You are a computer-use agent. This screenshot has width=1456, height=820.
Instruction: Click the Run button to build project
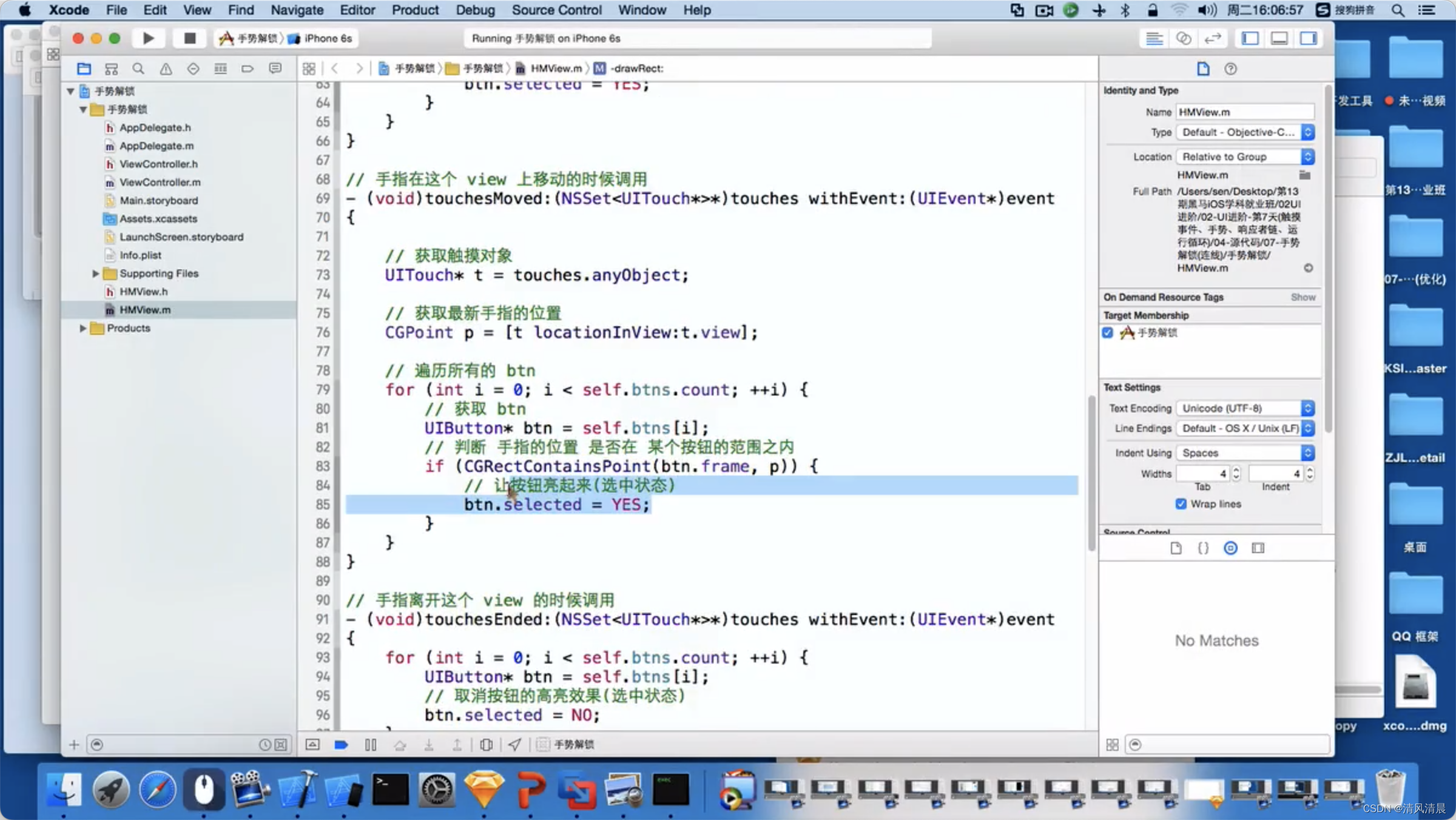pyautogui.click(x=147, y=37)
